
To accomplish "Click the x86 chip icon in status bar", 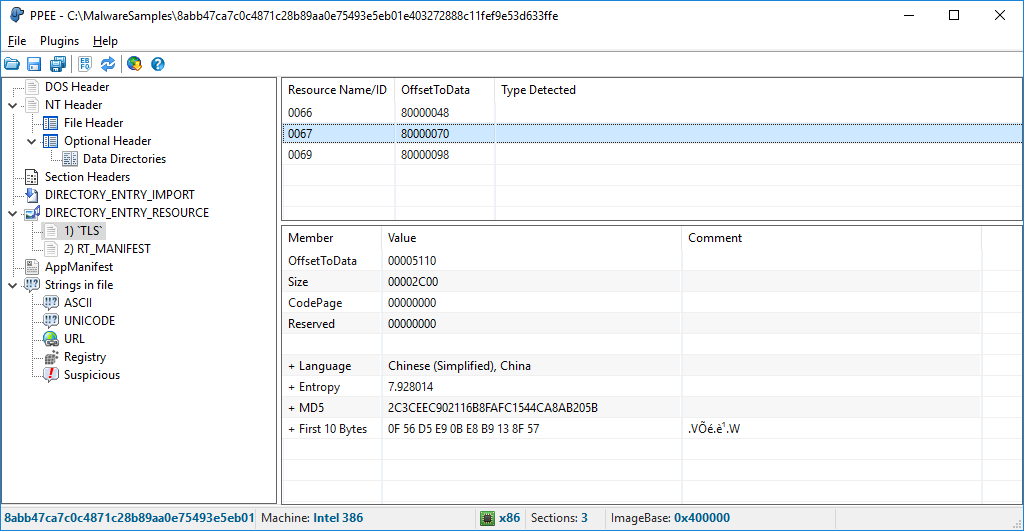I will pyautogui.click(x=487, y=519).
